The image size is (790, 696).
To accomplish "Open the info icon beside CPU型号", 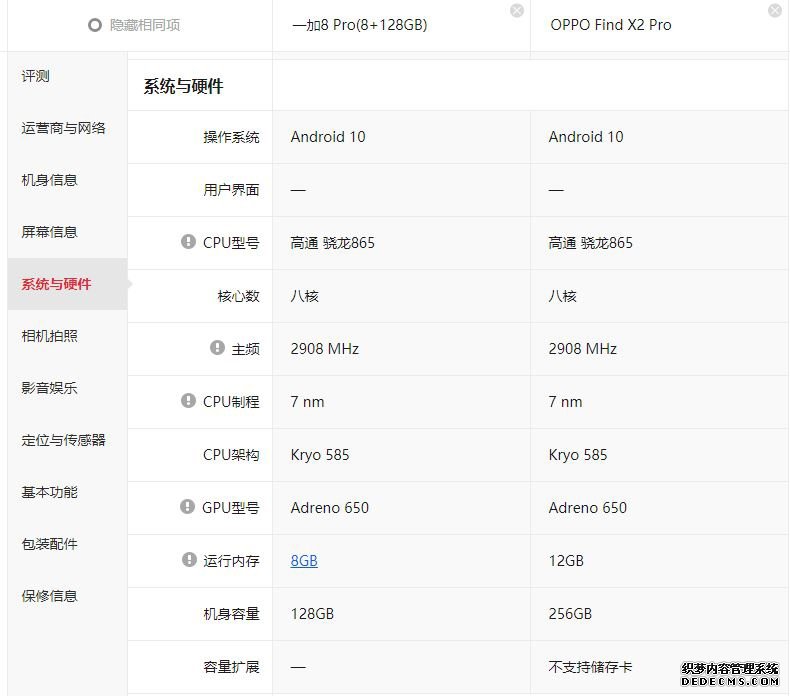I will click(188, 241).
